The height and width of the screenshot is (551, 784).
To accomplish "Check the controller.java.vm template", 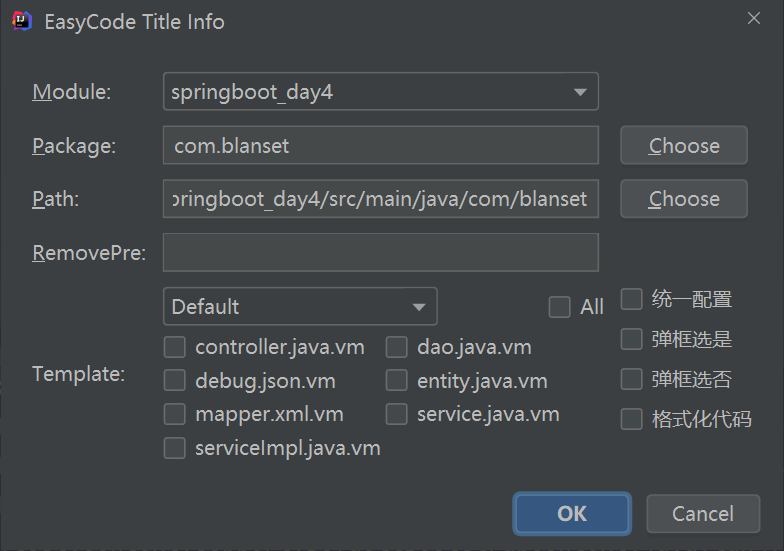I will pos(175,348).
